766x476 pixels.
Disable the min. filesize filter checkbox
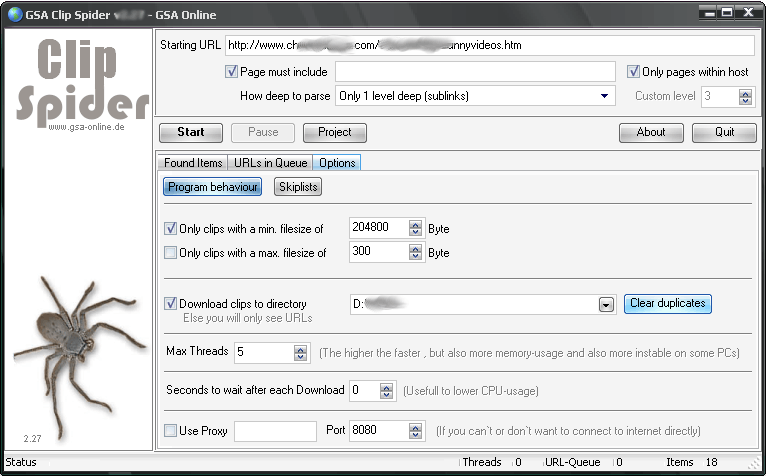170,228
